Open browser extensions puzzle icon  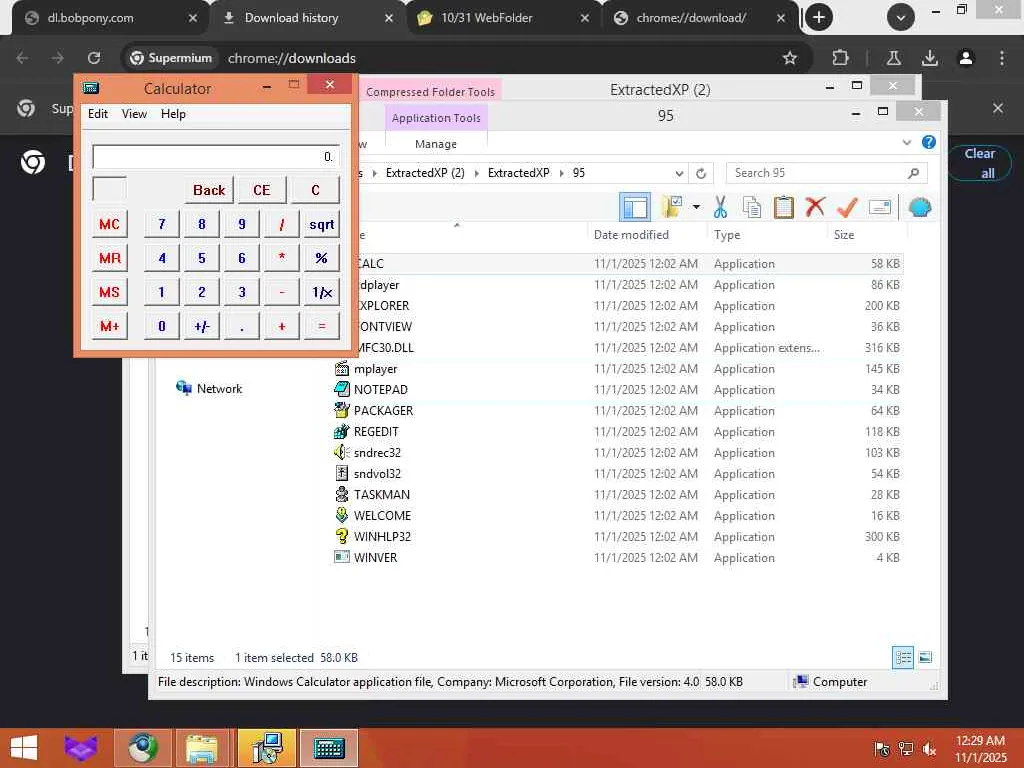point(840,58)
